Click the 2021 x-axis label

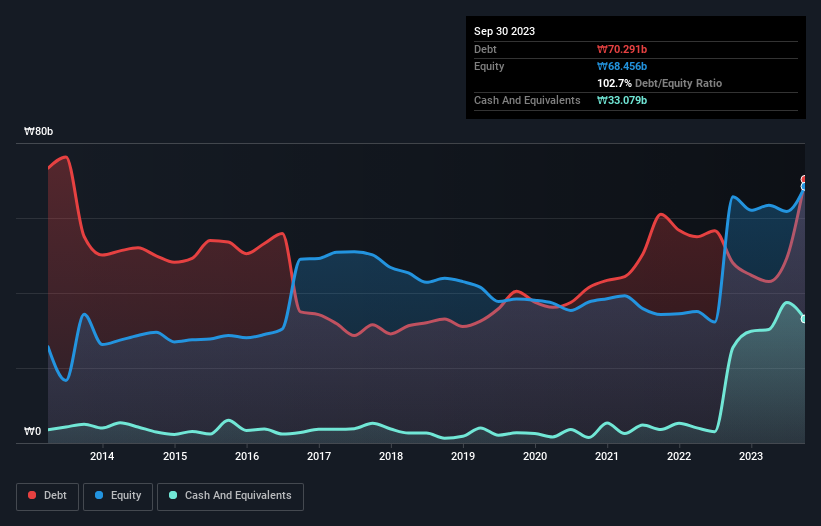point(607,456)
